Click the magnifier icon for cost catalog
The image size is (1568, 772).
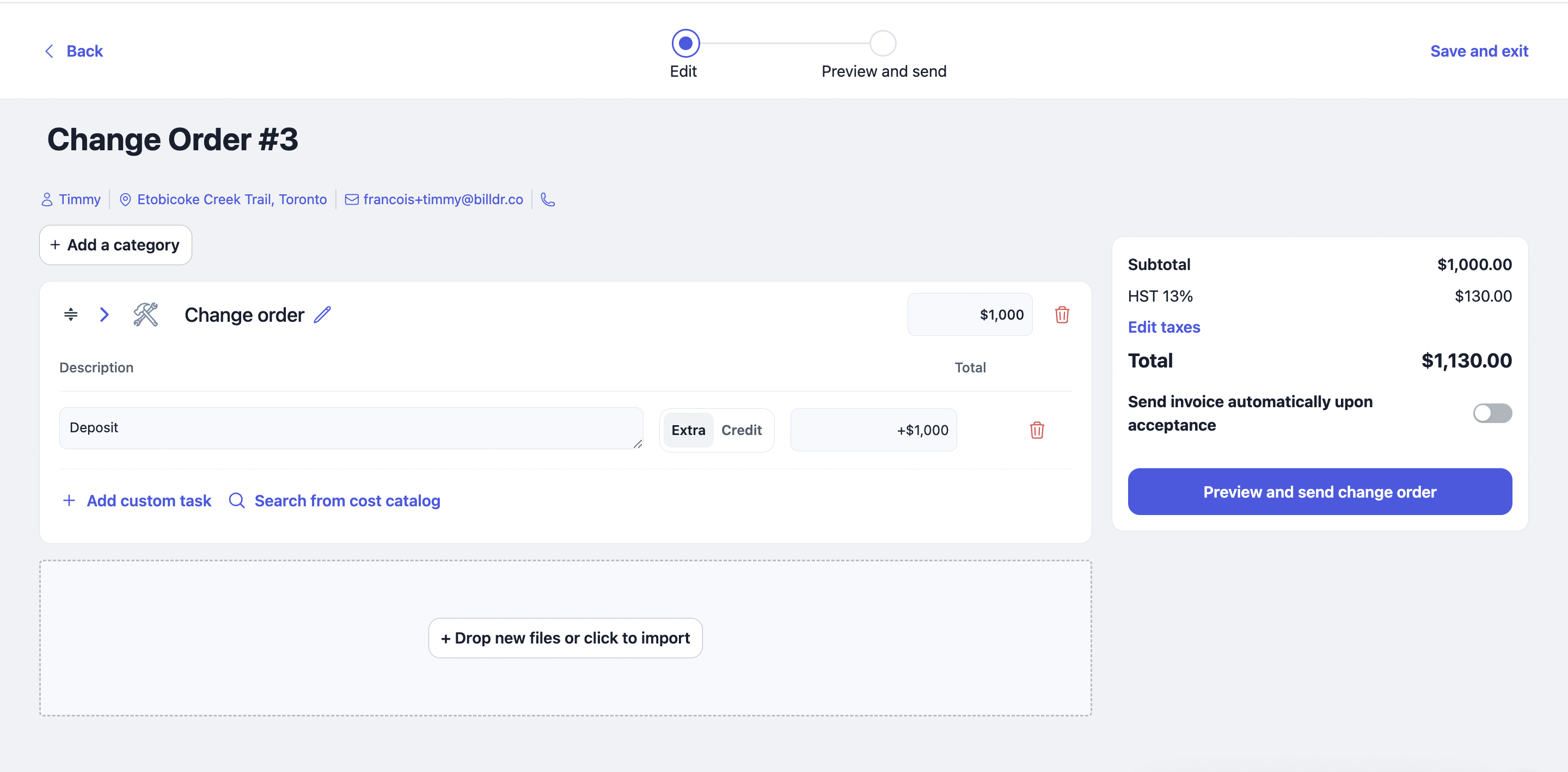[236, 500]
